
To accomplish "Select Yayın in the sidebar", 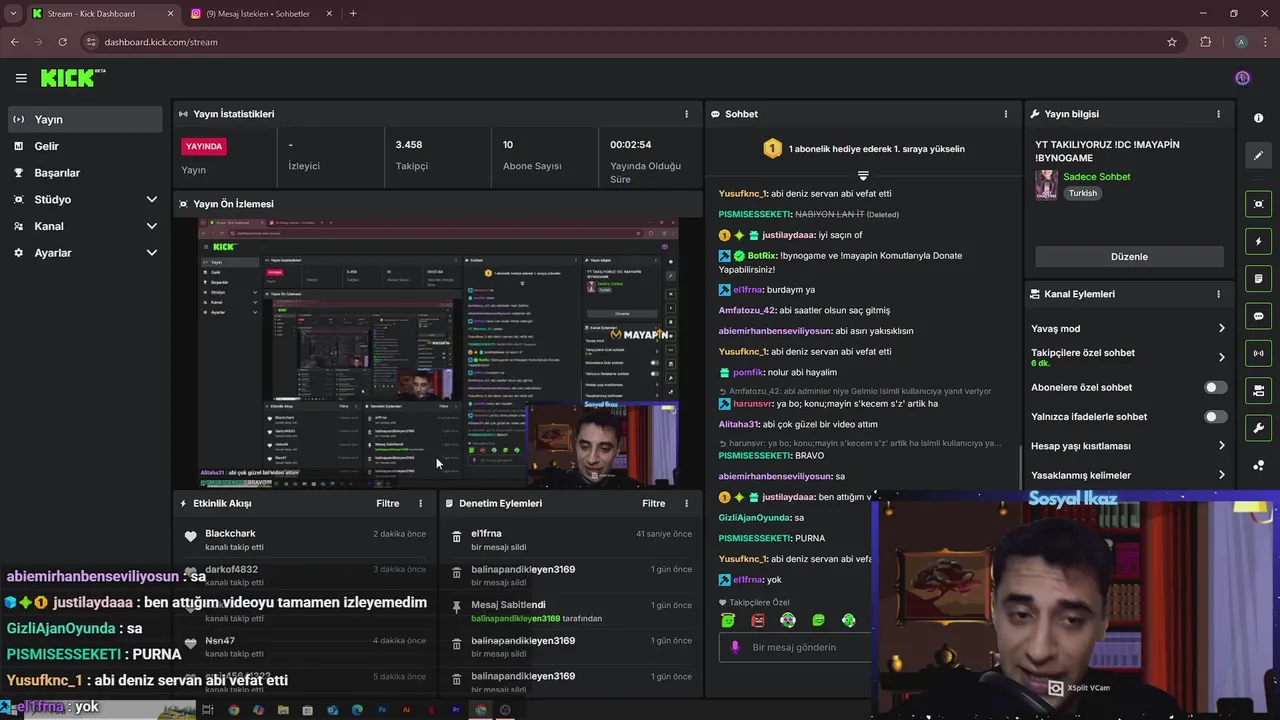I will [85, 119].
